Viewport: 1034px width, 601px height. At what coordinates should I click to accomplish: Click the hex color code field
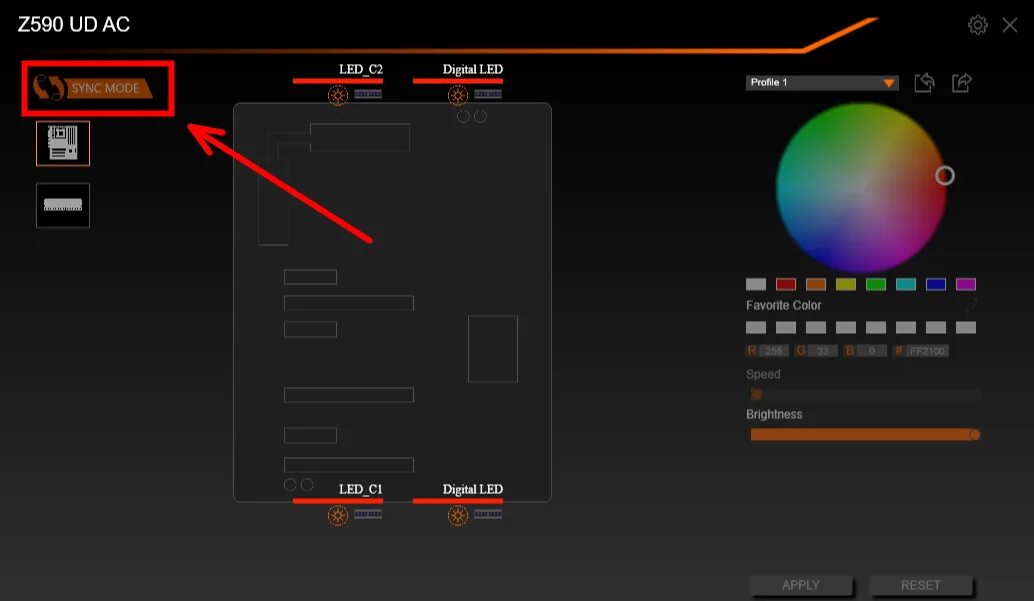click(927, 351)
